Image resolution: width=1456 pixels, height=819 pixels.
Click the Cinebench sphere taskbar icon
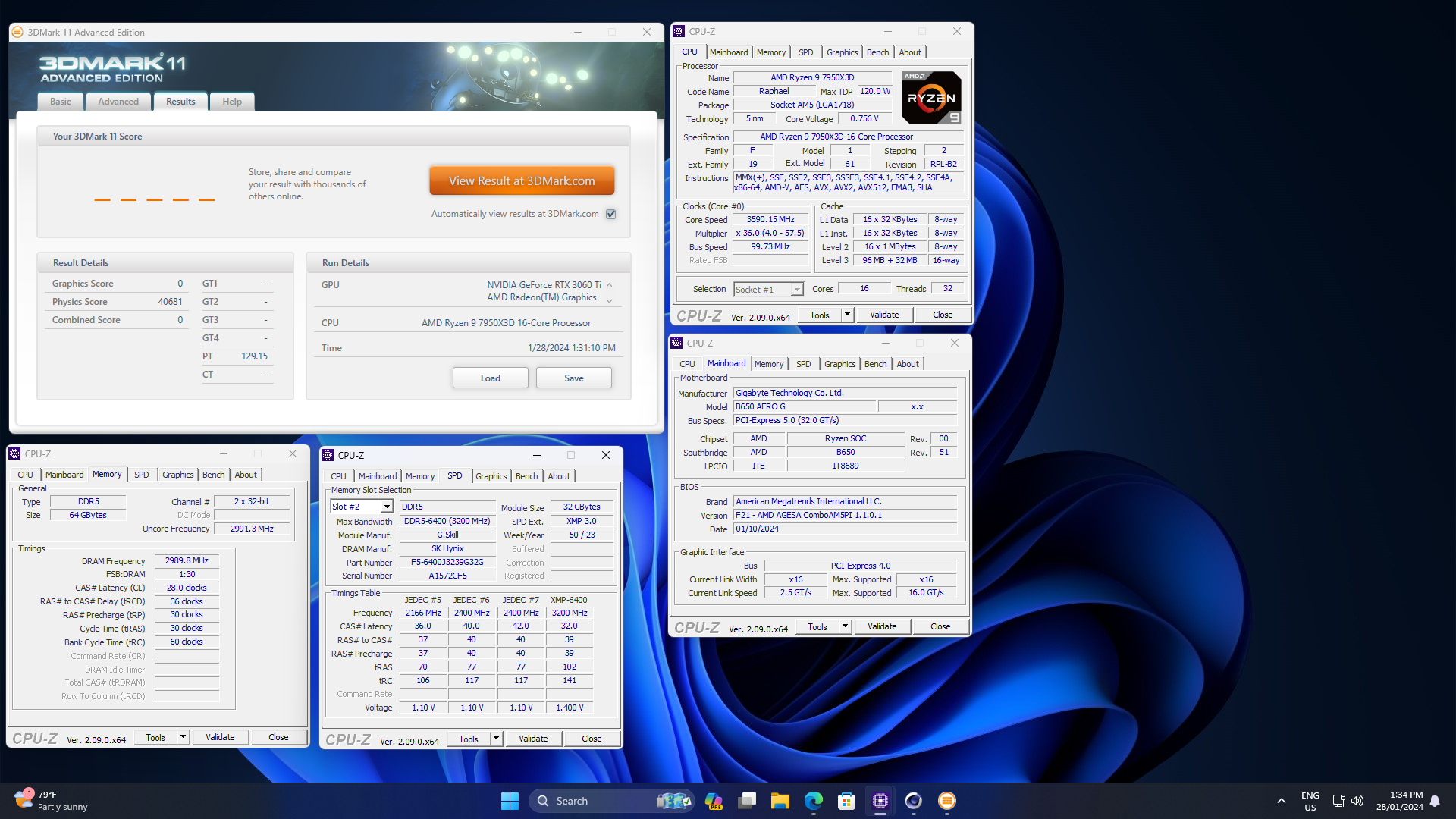[914, 801]
